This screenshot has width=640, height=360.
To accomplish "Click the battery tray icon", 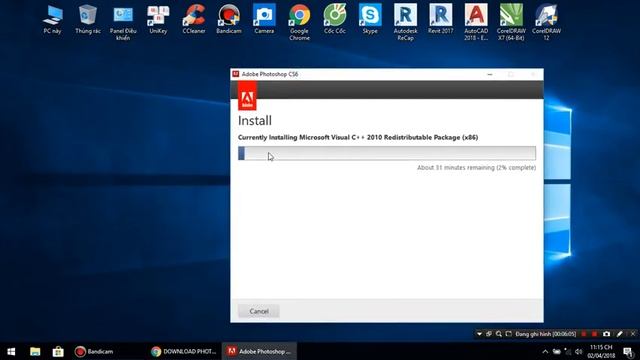I will (557, 351).
